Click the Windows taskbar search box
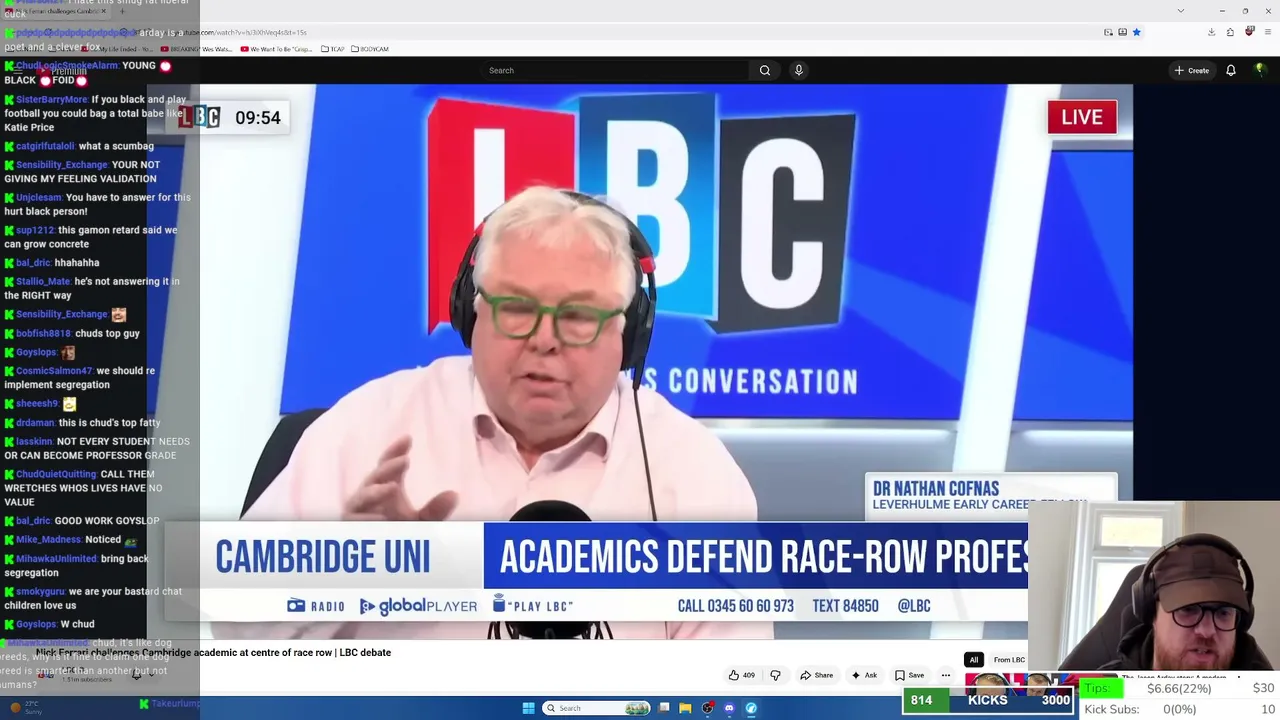Image resolution: width=1280 pixels, height=720 pixels. [597, 708]
